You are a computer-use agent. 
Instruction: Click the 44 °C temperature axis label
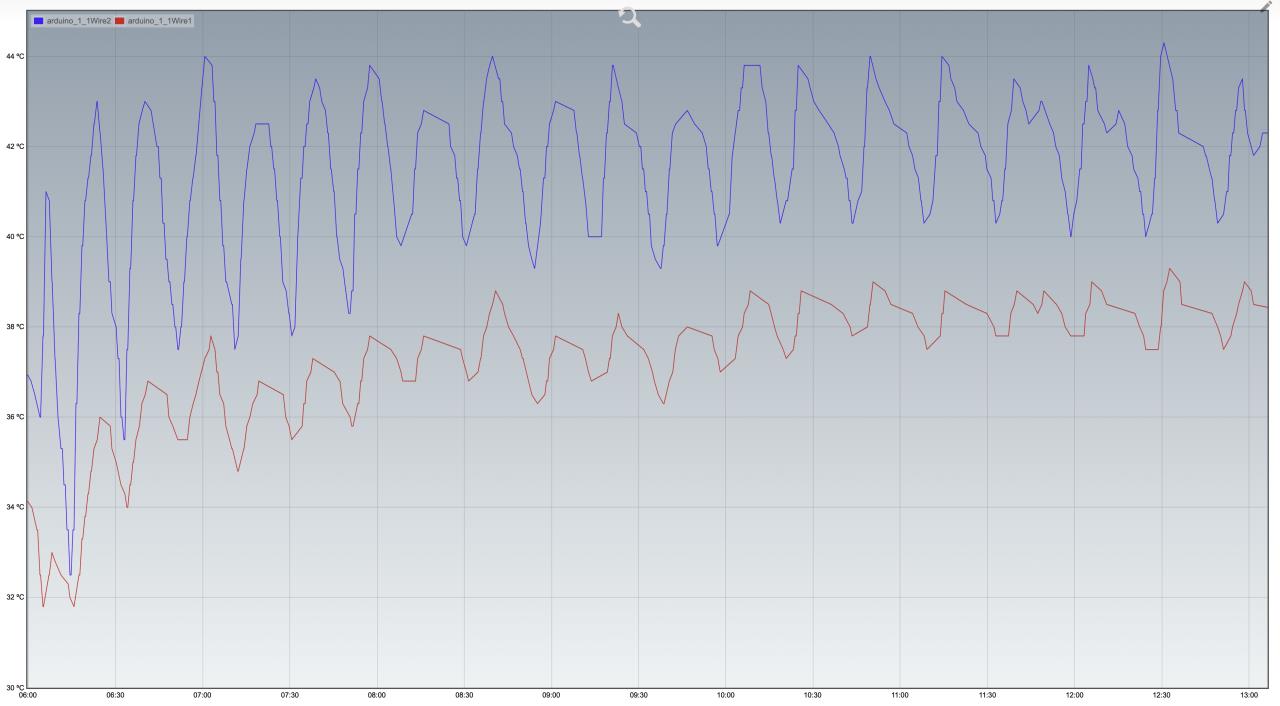(x=13, y=57)
